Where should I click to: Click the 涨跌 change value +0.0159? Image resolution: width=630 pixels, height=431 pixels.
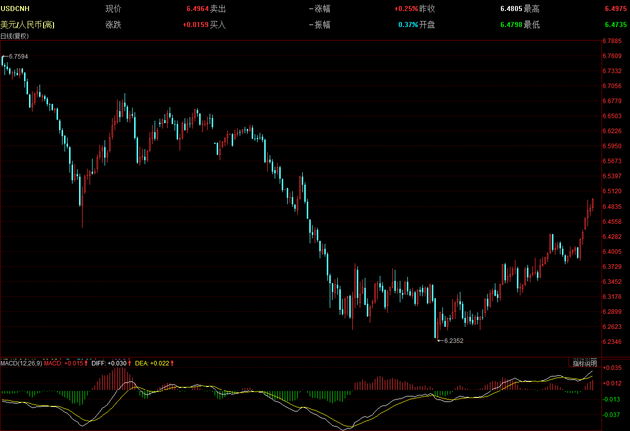click(x=195, y=23)
